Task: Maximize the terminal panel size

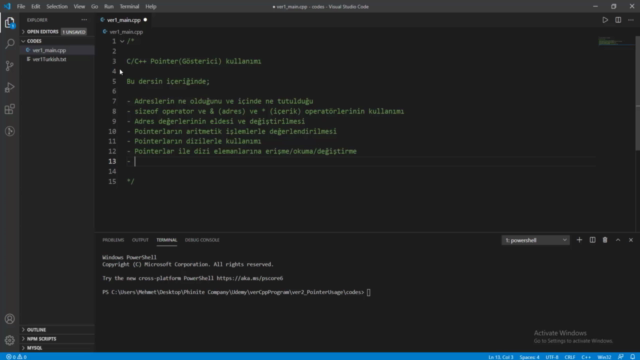Action: pos(618,240)
